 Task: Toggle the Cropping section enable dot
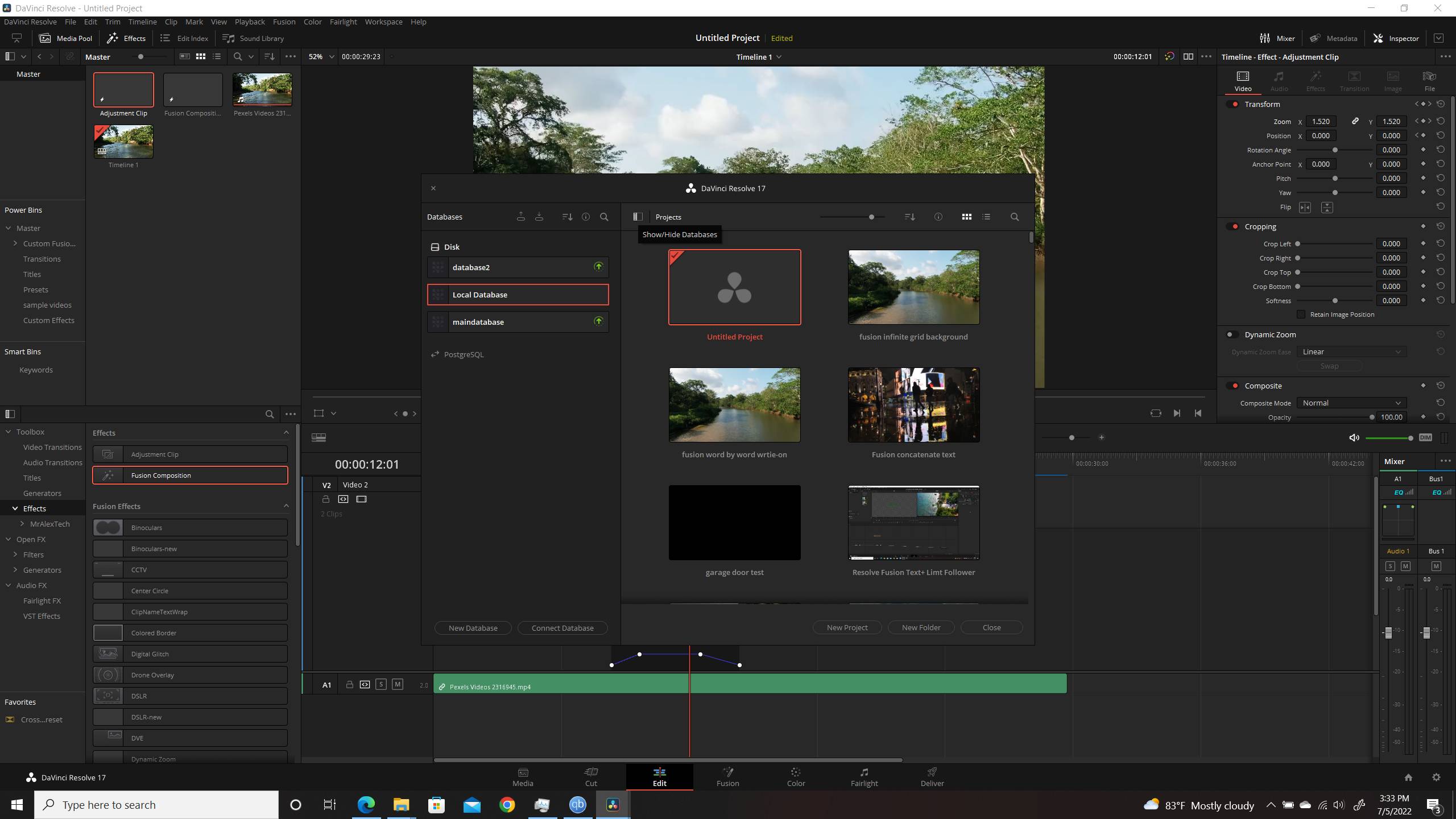click(x=1233, y=226)
